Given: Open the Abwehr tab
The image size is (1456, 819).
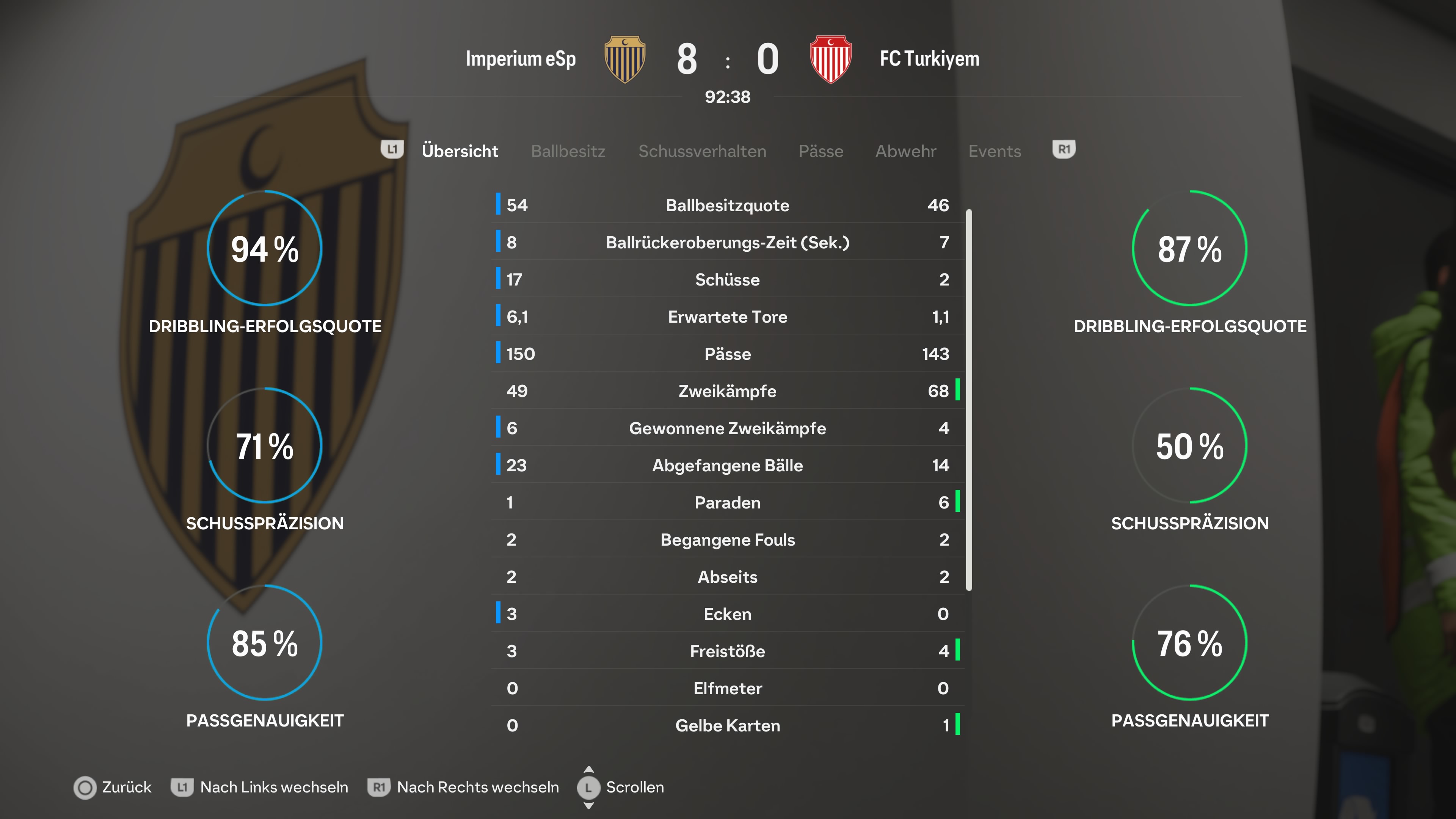Looking at the screenshot, I should coord(905,151).
